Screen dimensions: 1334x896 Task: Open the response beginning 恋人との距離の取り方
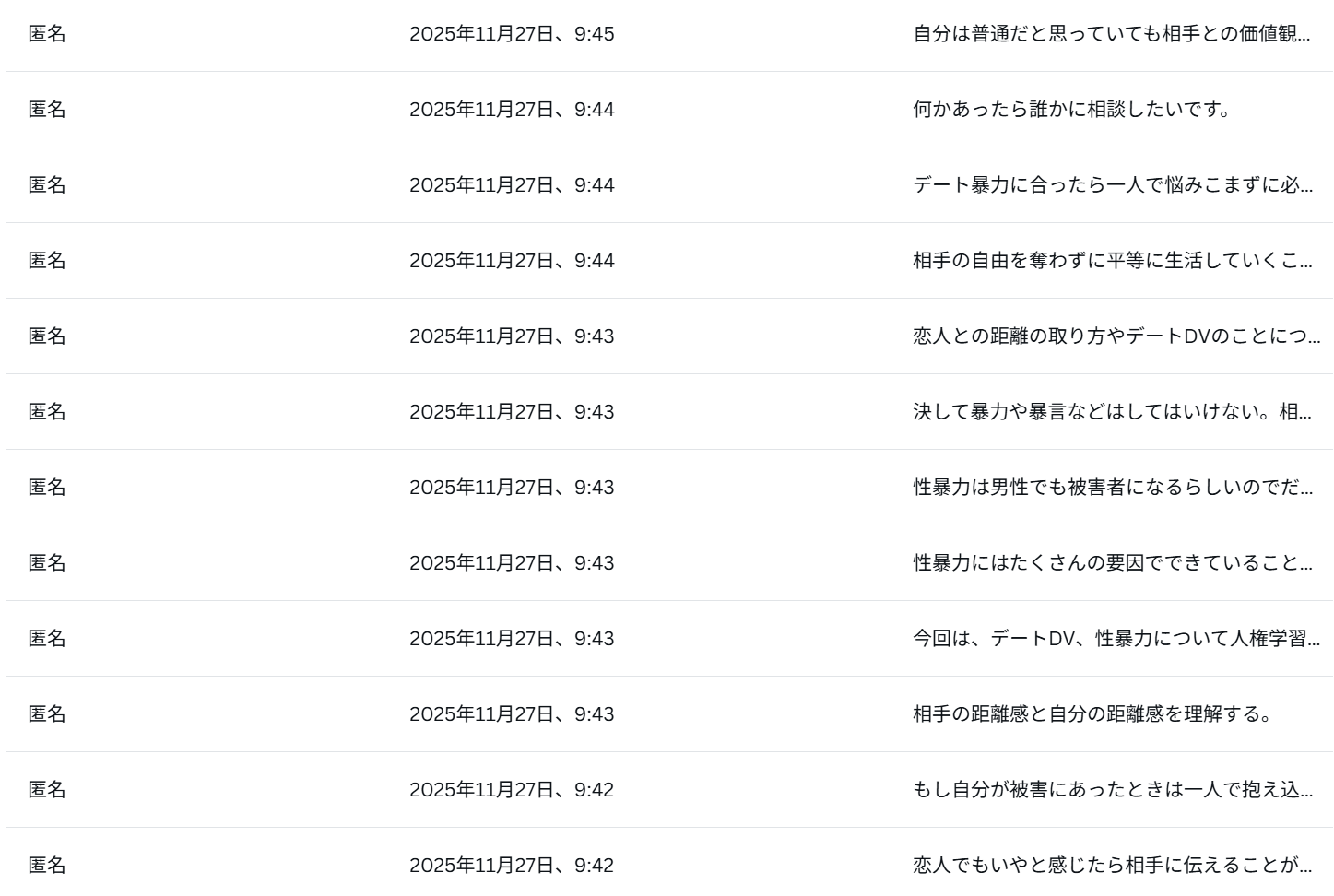tap(1116, 336)
